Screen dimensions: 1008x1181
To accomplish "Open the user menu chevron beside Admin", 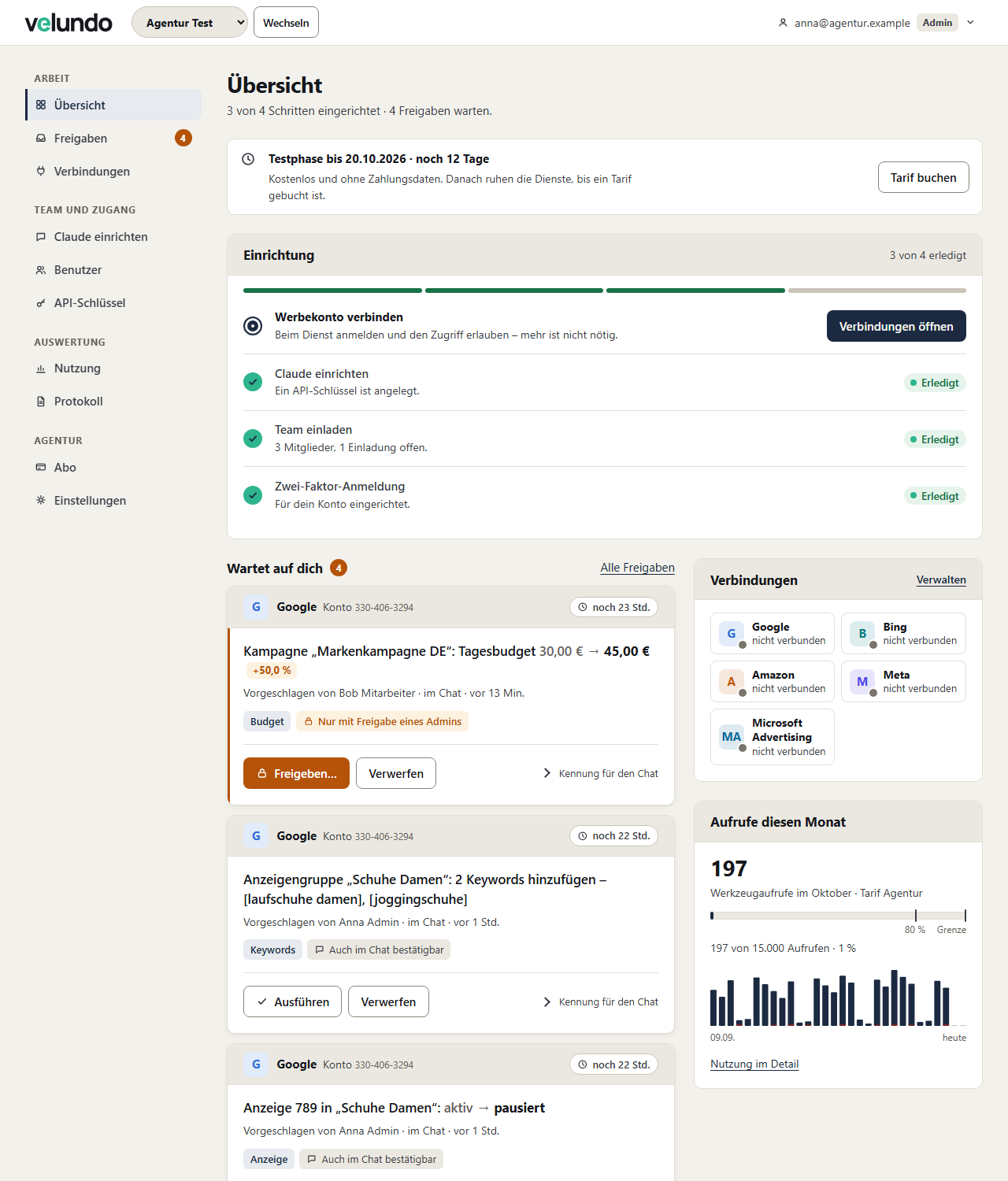I will coord(971,23).
